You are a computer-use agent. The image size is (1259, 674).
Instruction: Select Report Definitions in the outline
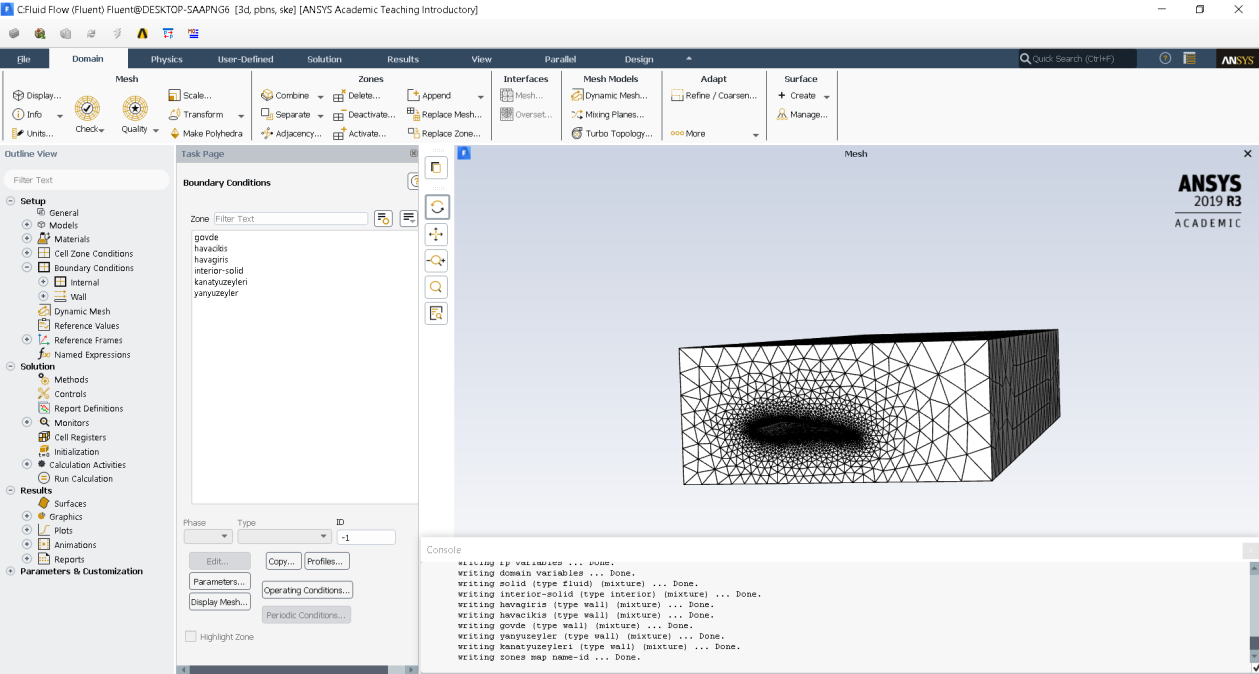pyautogui.click(x=88, y=408)
